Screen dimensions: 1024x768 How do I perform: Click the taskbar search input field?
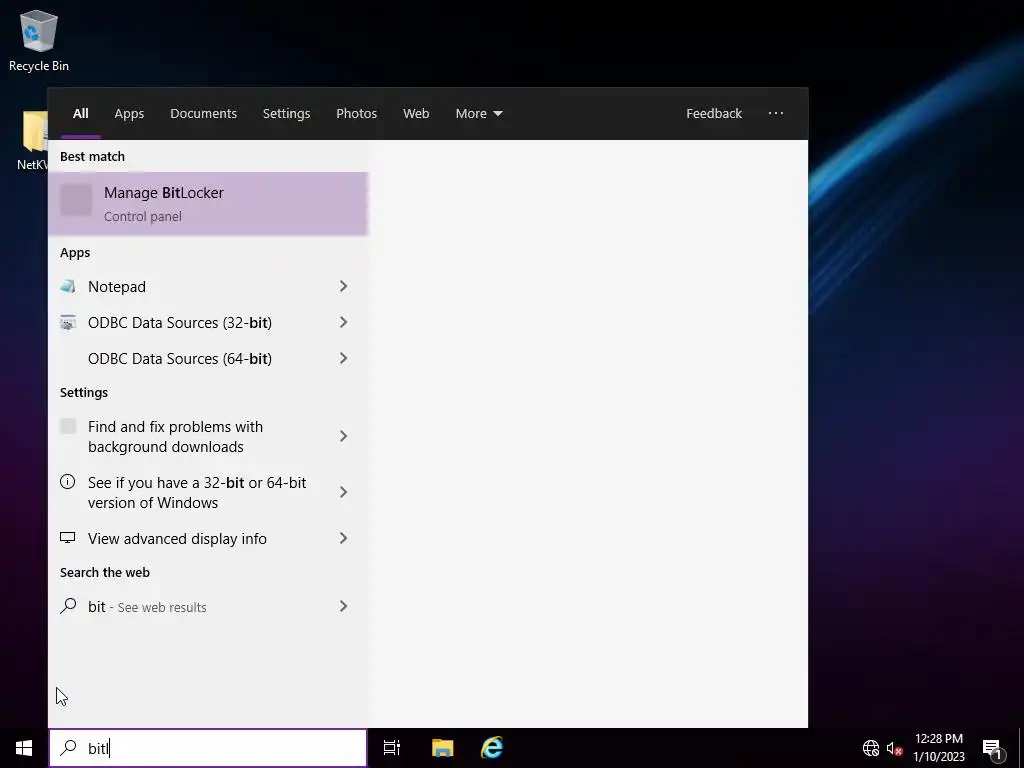tap(208, 748)
